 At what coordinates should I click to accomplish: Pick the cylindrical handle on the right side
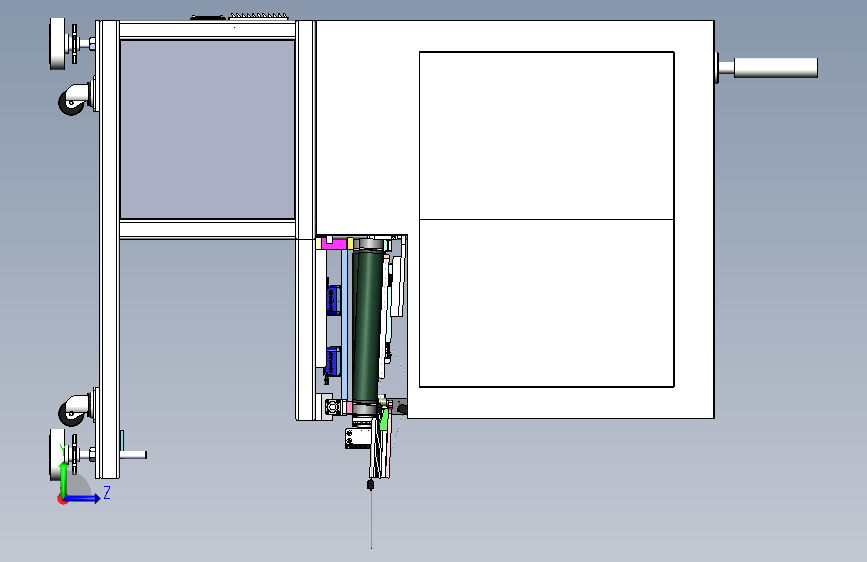[x=775, y=67]
